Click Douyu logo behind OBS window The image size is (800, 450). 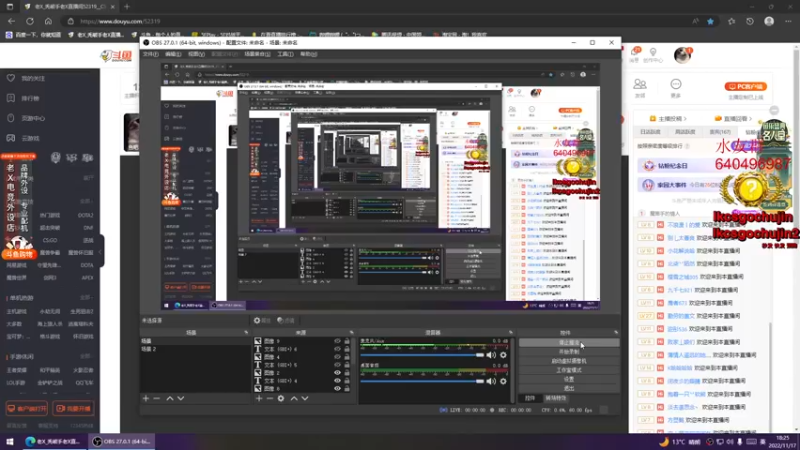pos(117,56)
